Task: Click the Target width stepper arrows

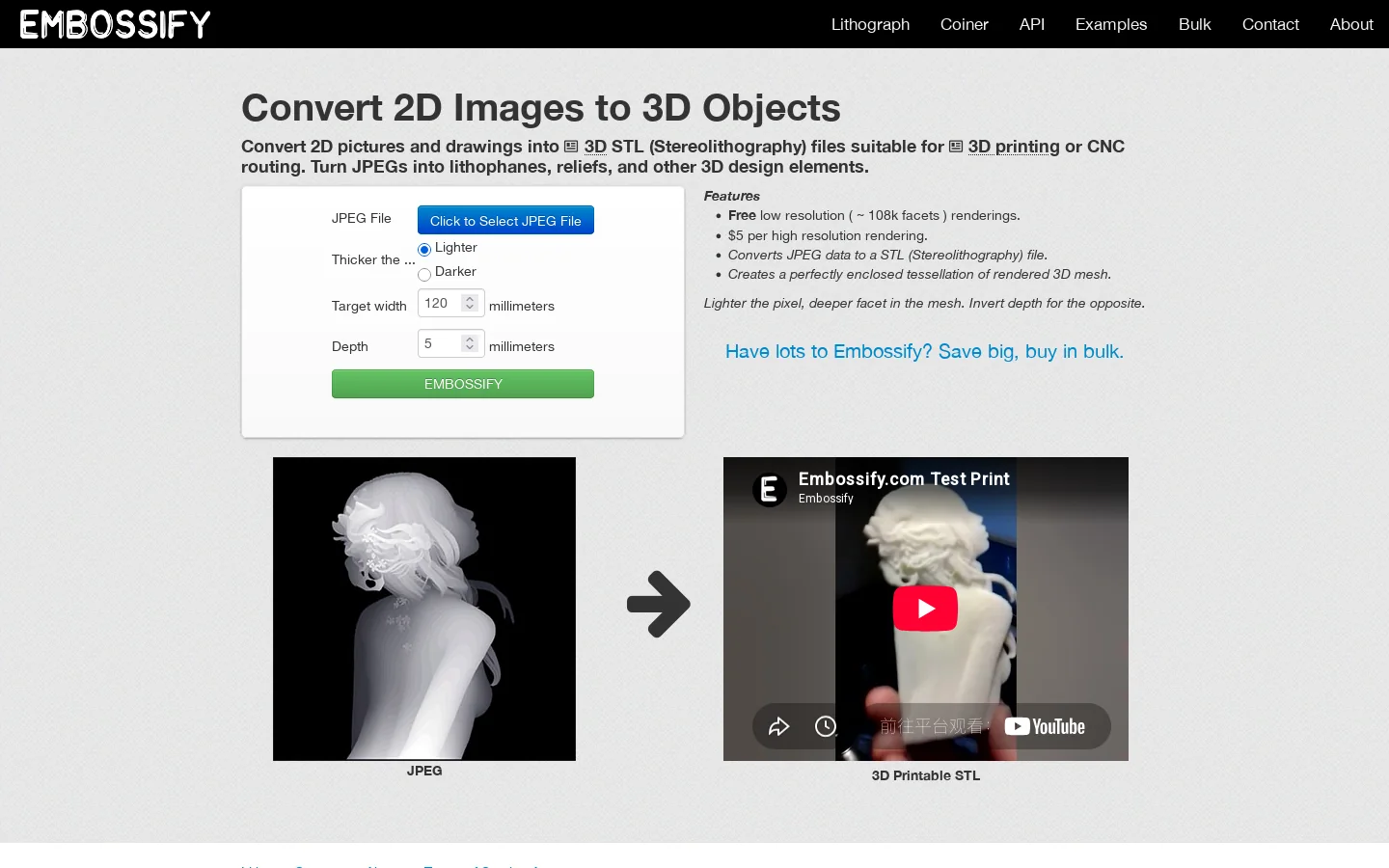Action: pyautogui.click(x=470, y=303)
